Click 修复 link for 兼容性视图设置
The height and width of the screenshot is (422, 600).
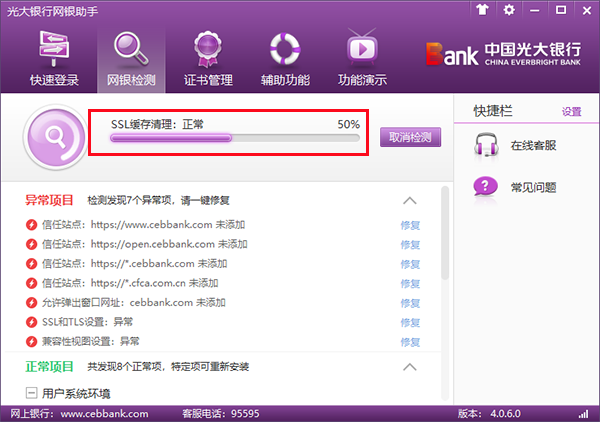click(410, 342)
